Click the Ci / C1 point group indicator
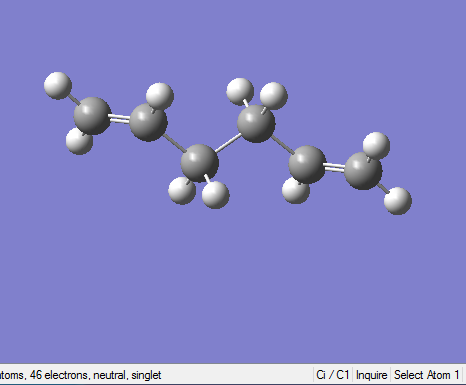This screenshot has width=466, height=385. (x=332, y=375)
